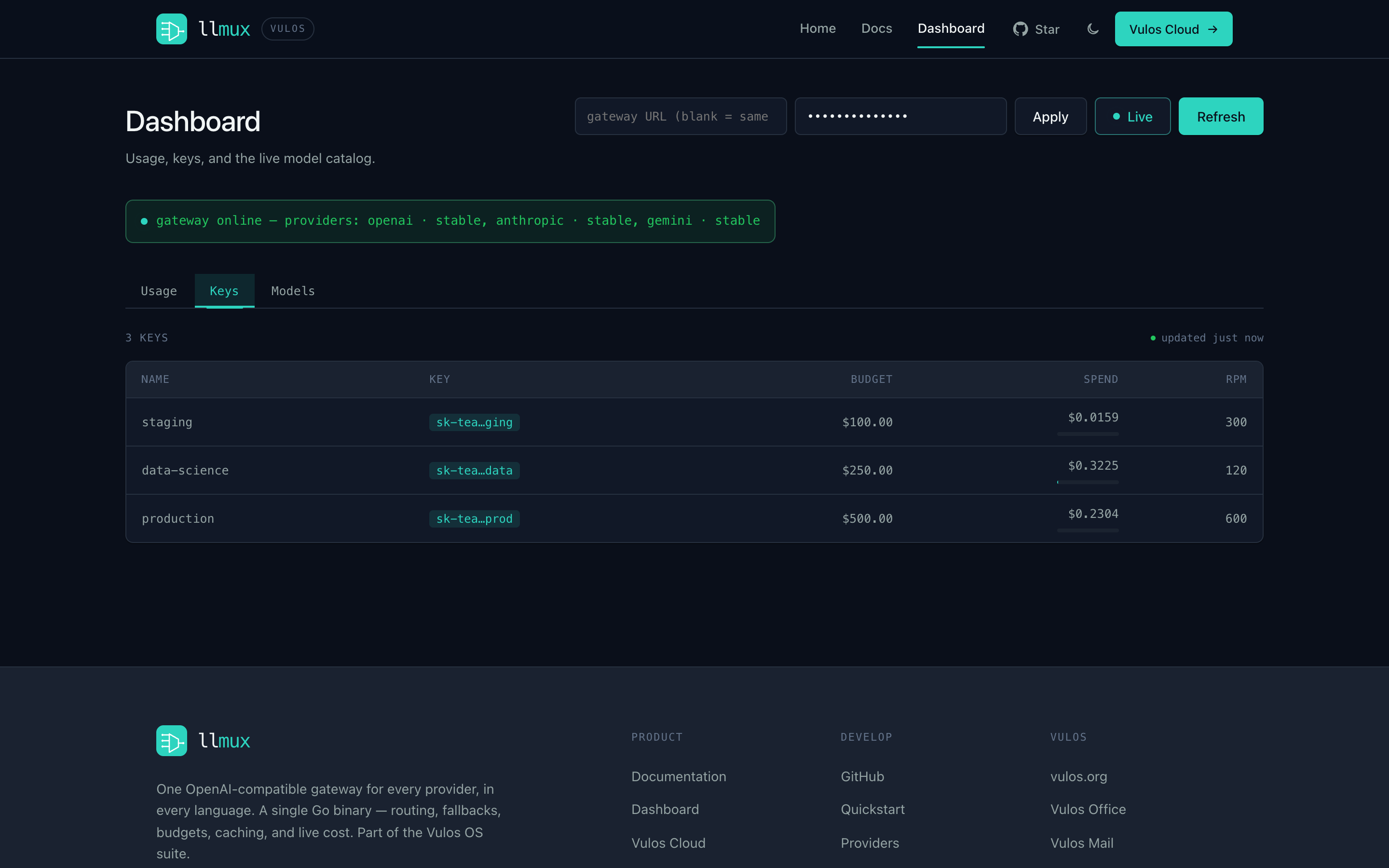Open footer Documentation link

point(679,777)
